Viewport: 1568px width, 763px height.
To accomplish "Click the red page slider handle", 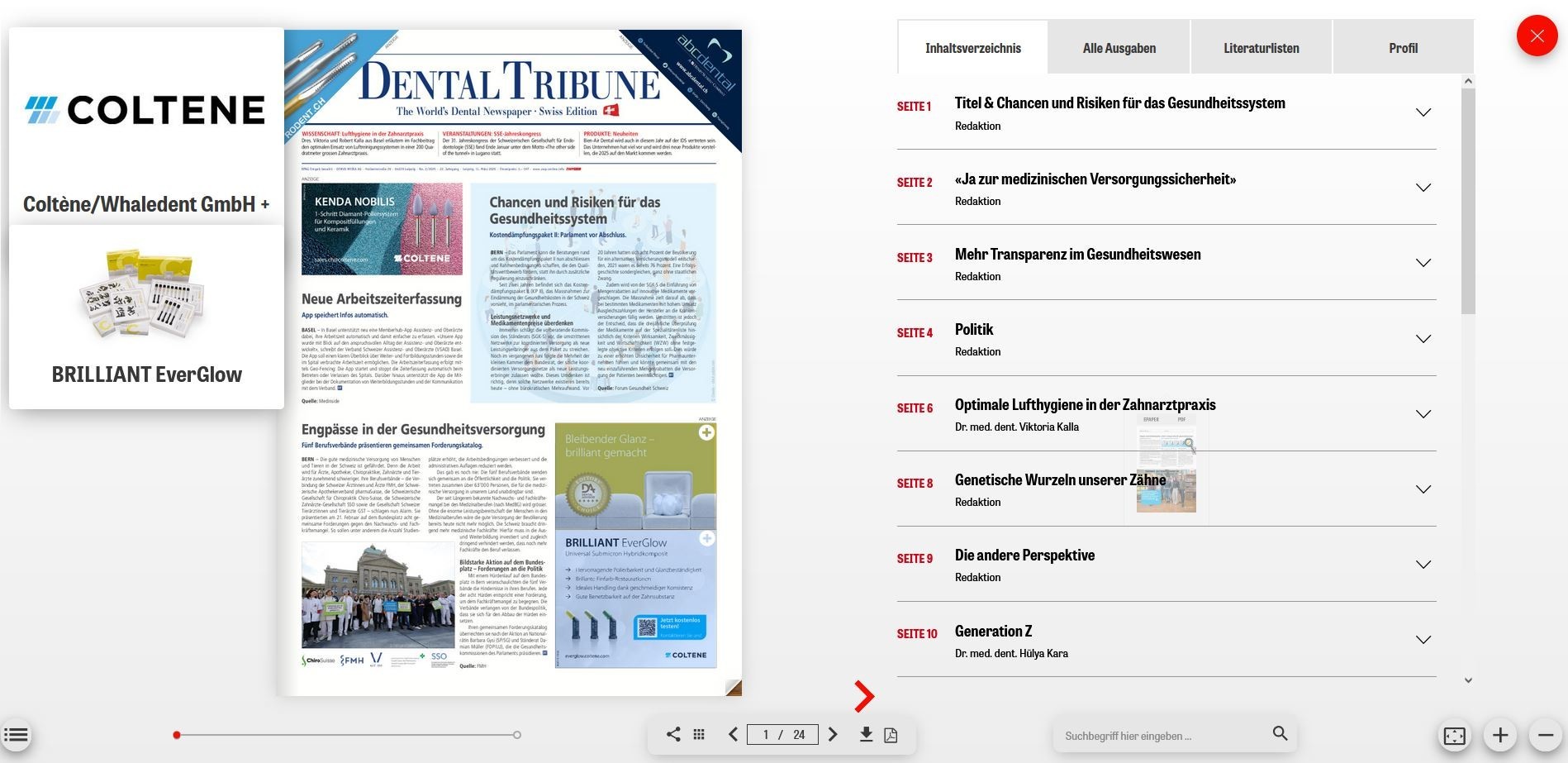I will (x=177, y=735).
